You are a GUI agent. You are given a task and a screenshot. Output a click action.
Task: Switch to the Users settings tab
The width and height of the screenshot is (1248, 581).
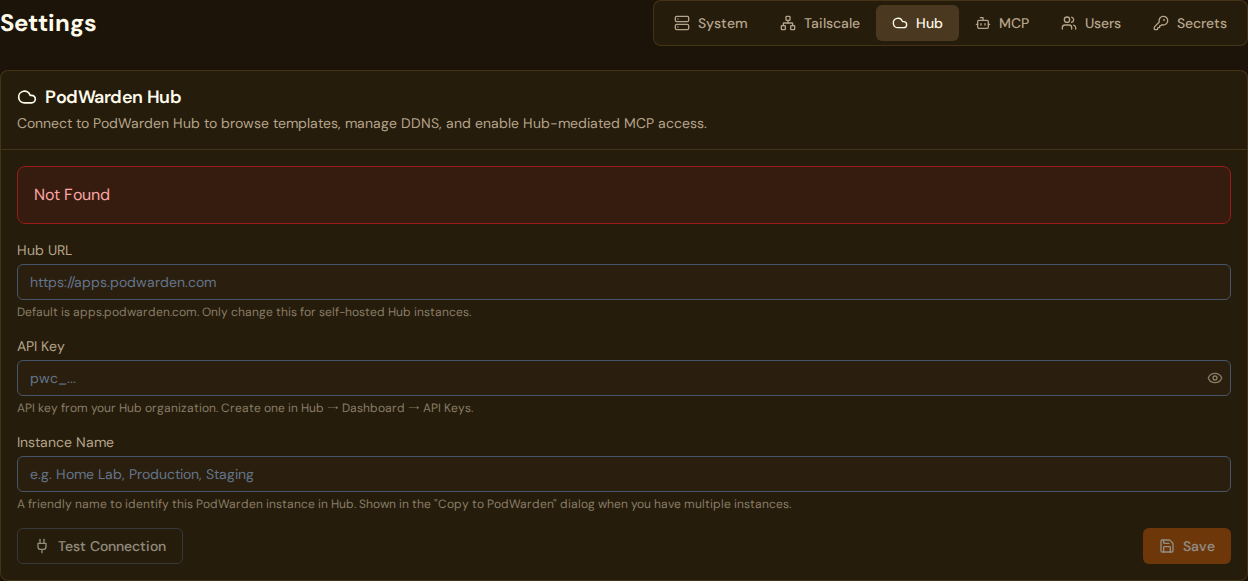(x=1090, y=22)
